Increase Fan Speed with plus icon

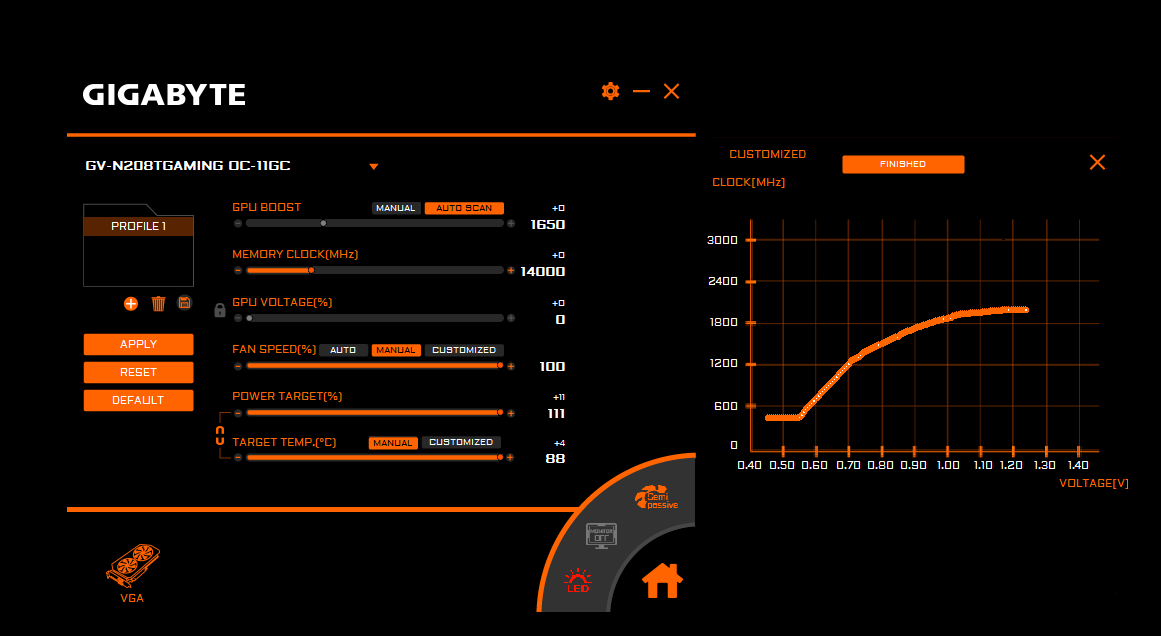511,366
